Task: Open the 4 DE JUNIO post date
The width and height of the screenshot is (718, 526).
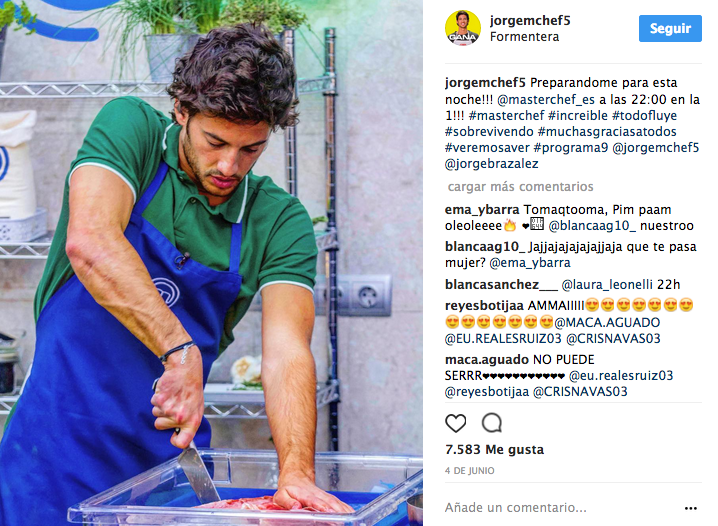Action: point(469,471)
